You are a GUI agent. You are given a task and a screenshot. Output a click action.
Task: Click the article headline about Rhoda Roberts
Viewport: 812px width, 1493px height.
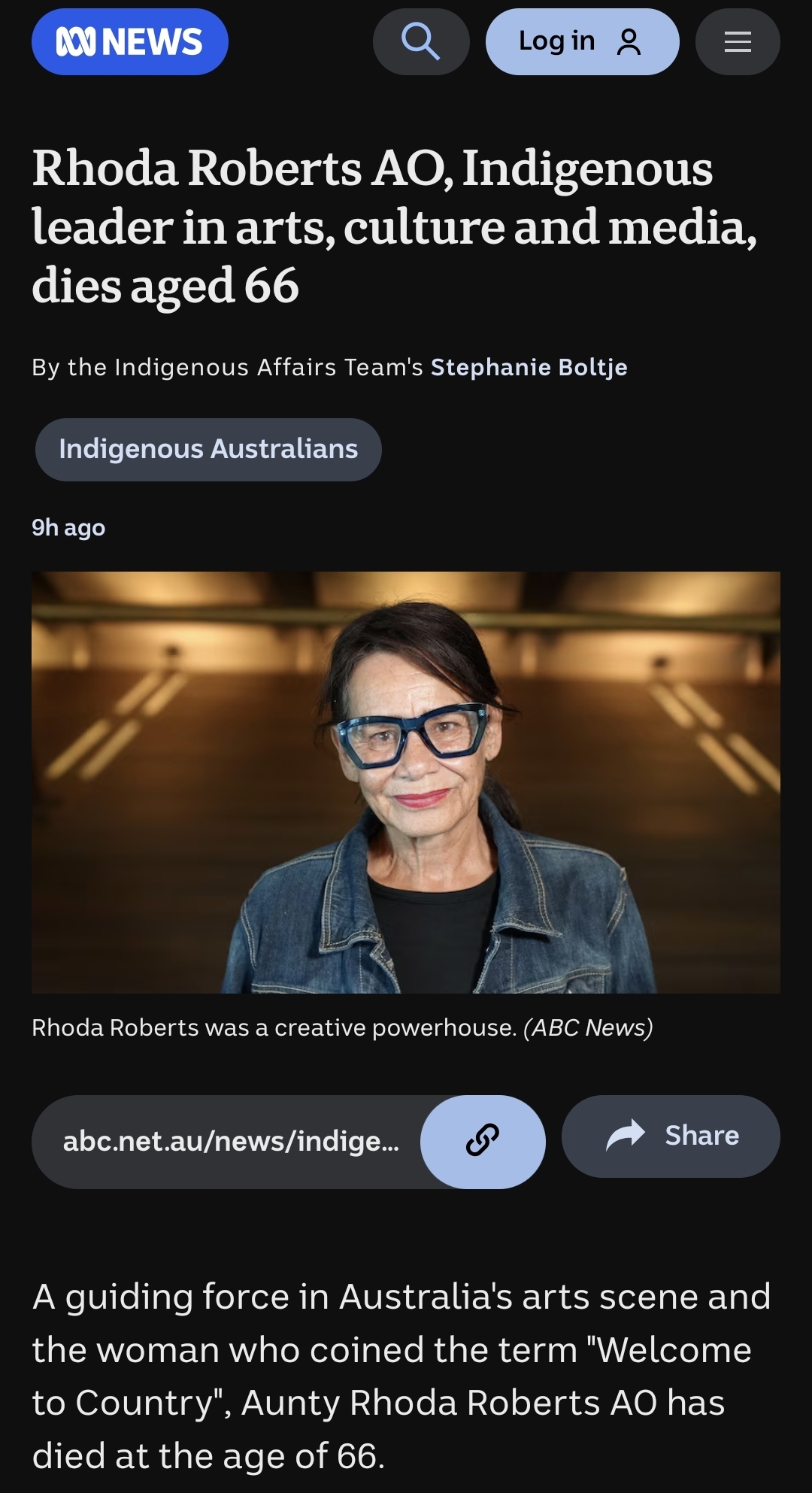395,226
